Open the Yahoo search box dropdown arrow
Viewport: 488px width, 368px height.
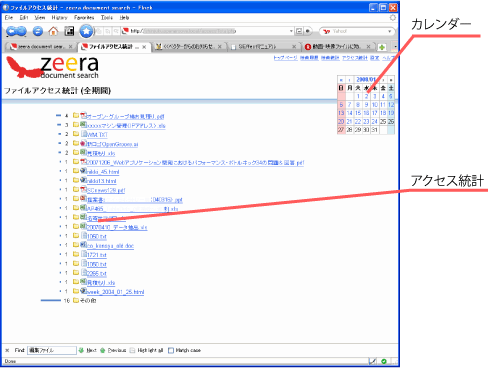(389, 31)
